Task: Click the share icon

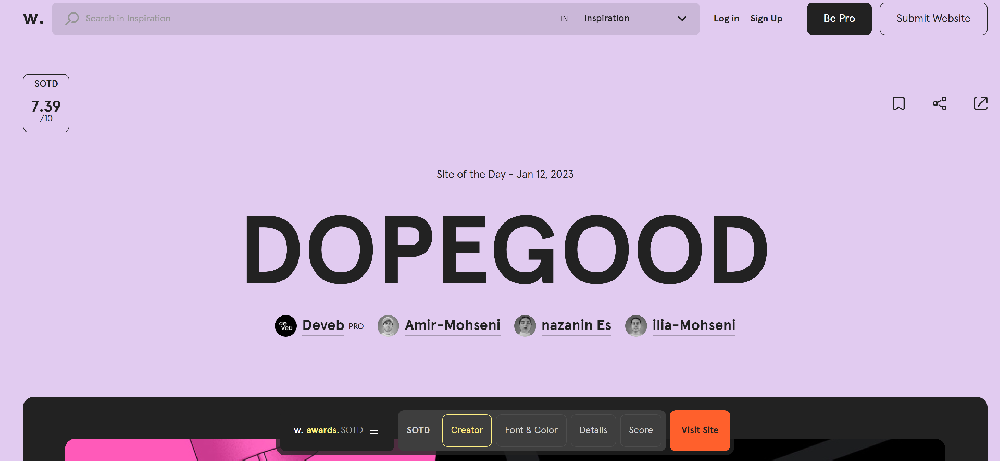Action: coord(939,103)
